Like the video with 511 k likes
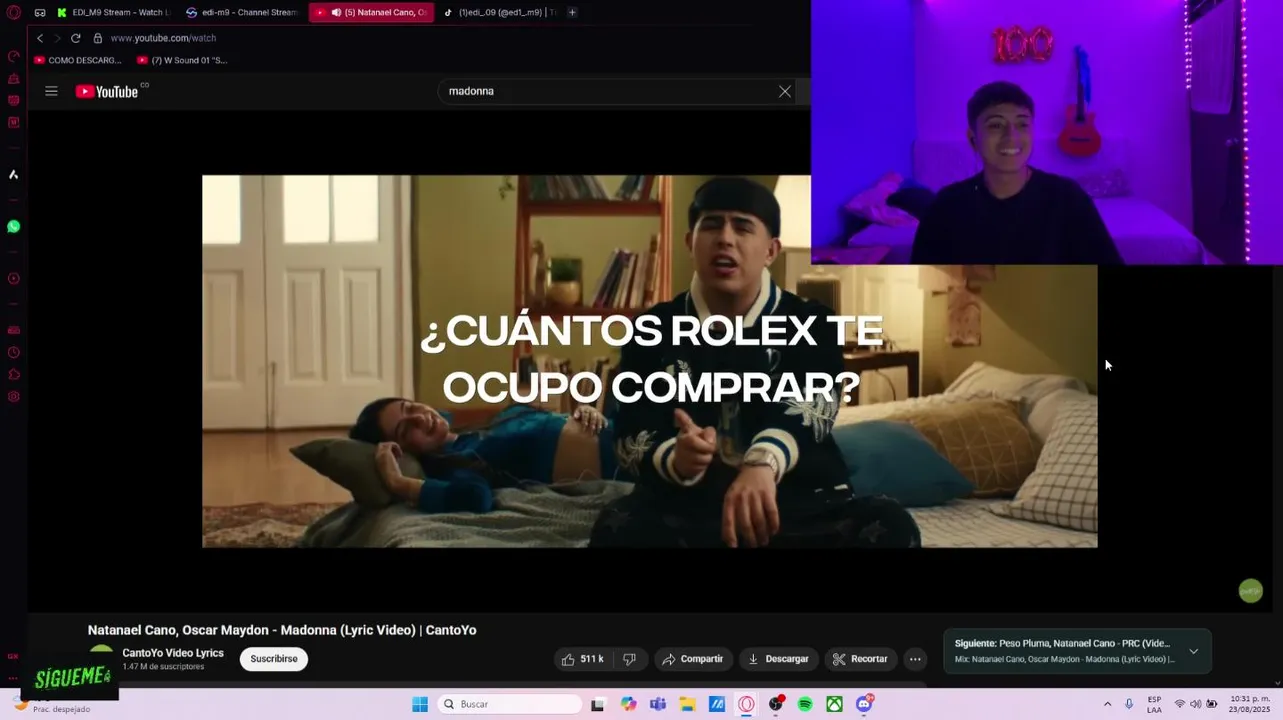This screenshot has height=720, width=1283. [x=582, y=659]
